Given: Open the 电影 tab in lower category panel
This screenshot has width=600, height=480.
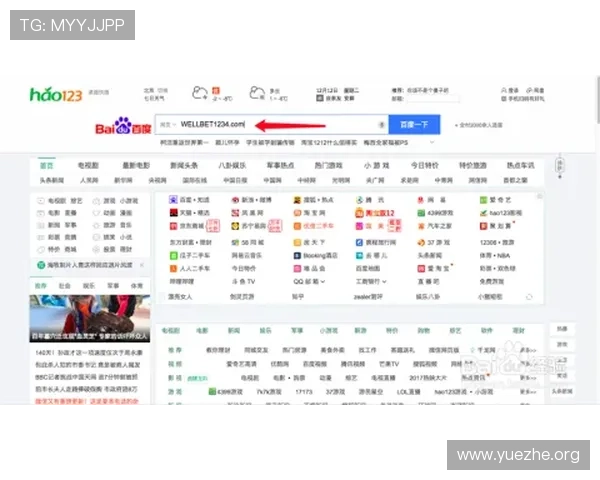Looking at the screenshot, I should (x=202, y=330).
